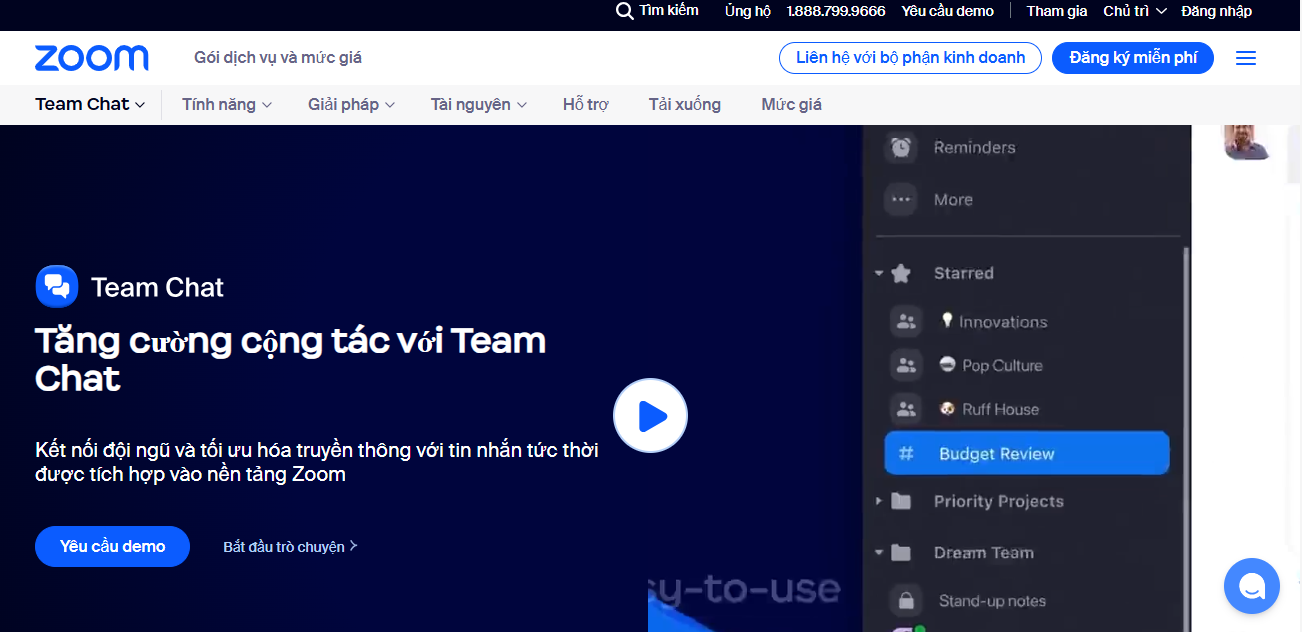
Task: Expand the Priority Projects folder arrow
Action: click(x=879, y=501)
